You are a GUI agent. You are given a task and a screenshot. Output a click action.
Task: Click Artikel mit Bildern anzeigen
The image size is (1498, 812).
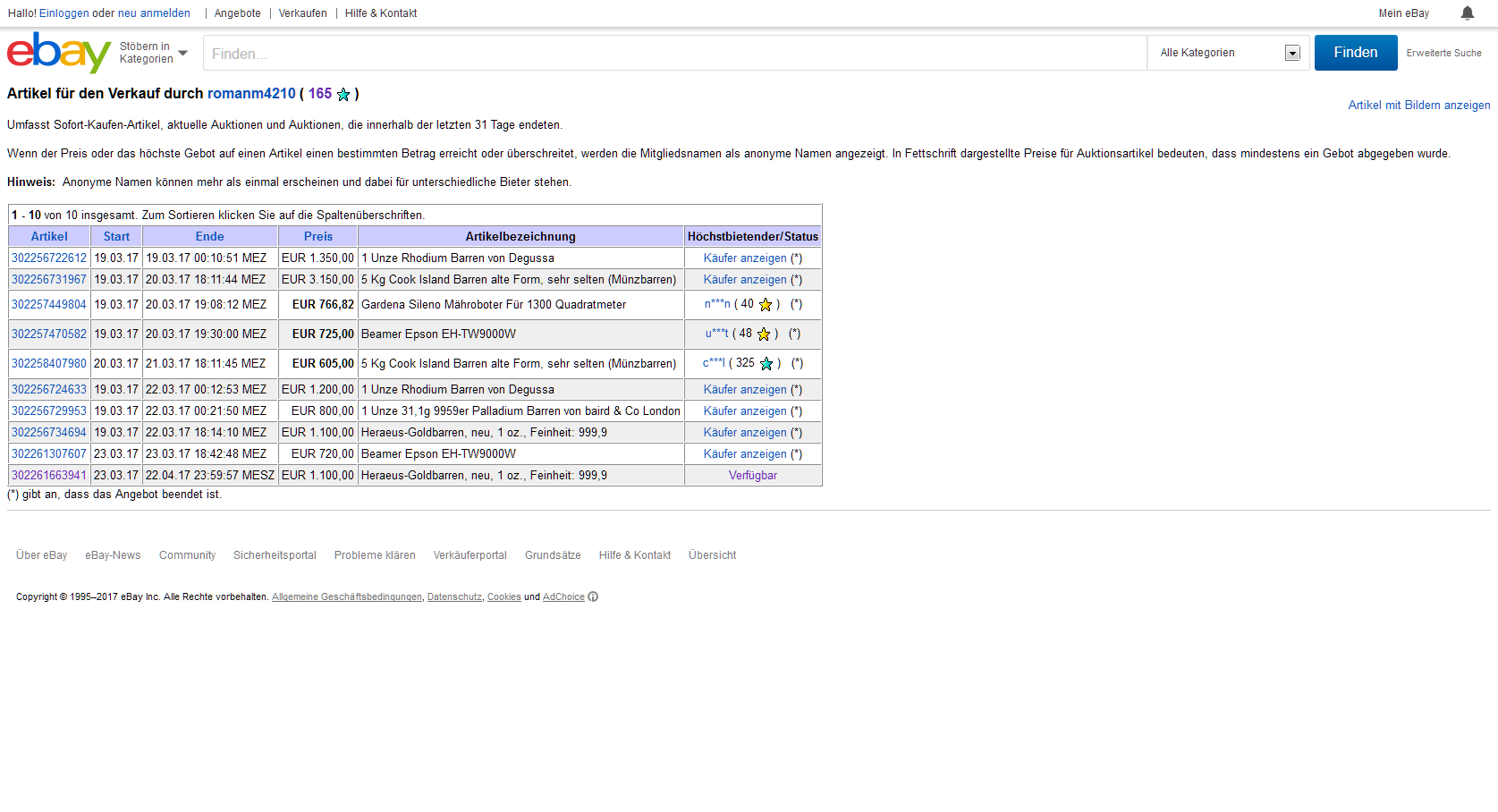pos(1419,106)
